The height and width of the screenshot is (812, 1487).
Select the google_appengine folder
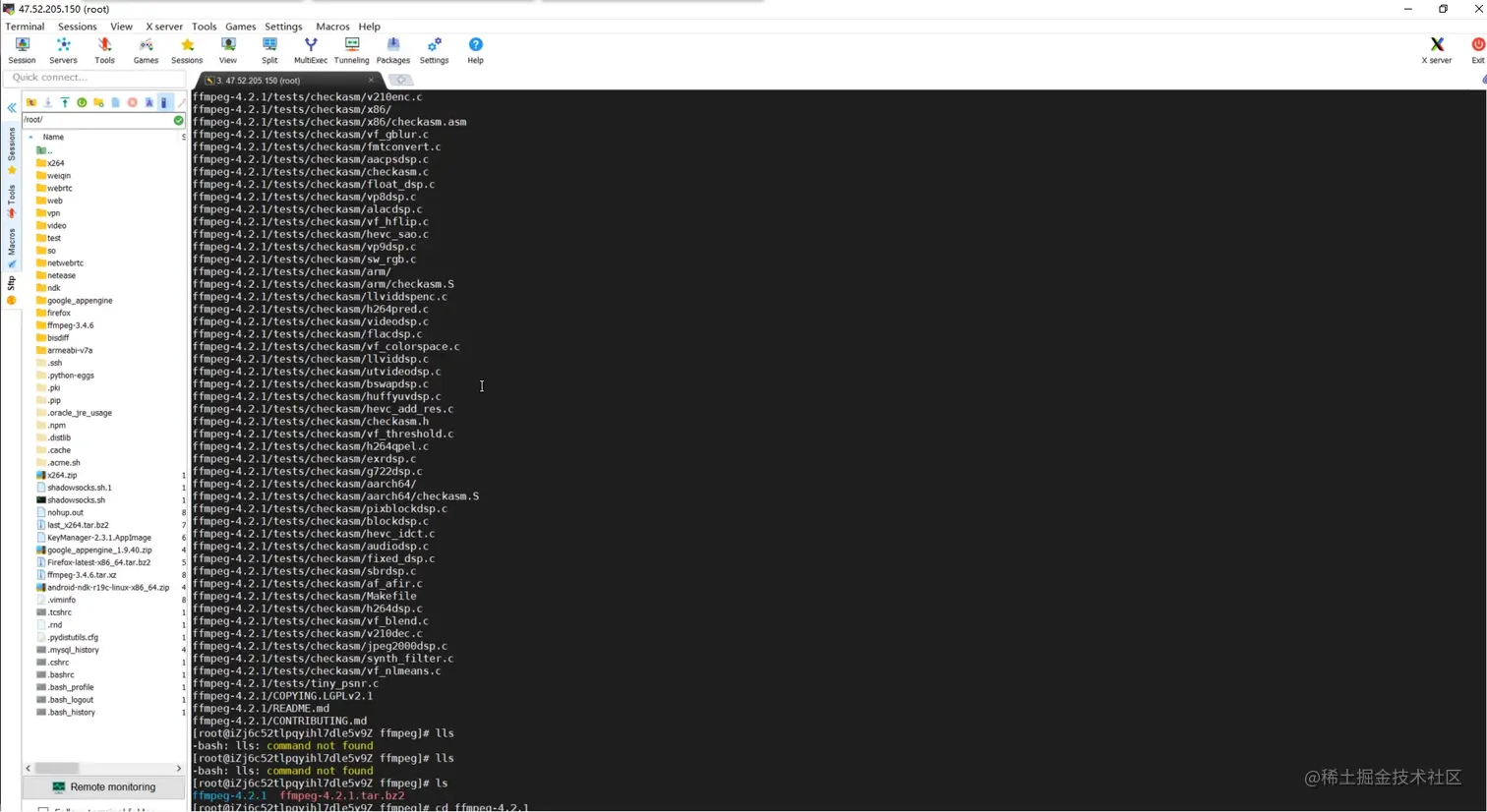click(x=74, y=301)
